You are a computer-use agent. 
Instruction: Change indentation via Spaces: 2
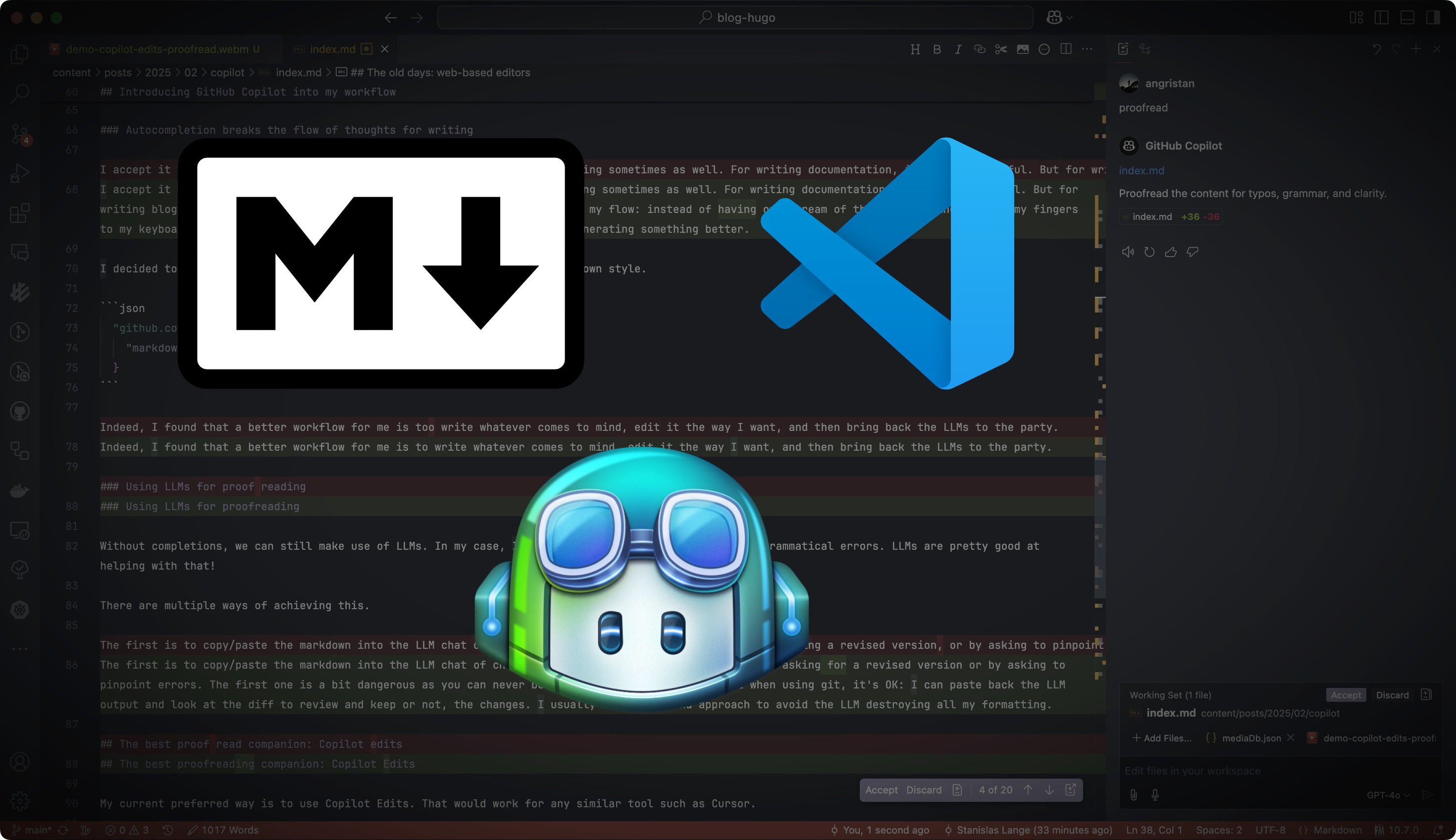[x=1219, y=830]
